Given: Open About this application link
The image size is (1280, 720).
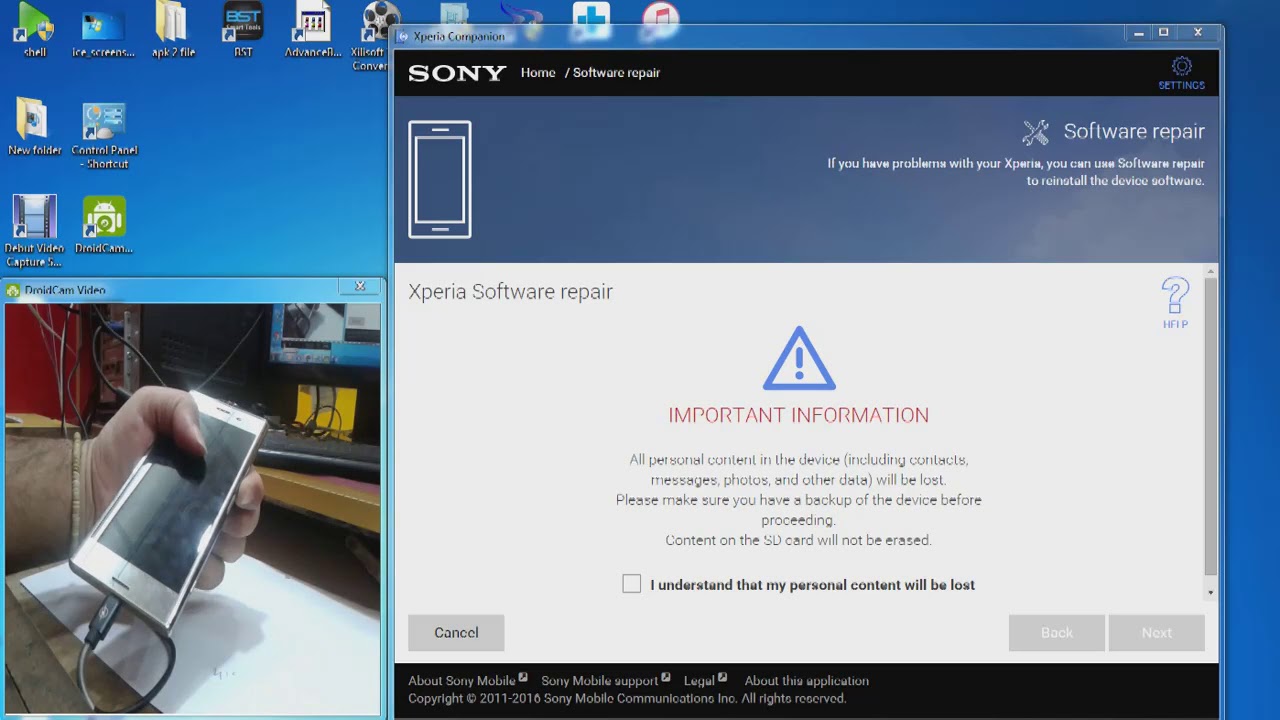Looking at the screenshot, I should click(x=806, y=680).
